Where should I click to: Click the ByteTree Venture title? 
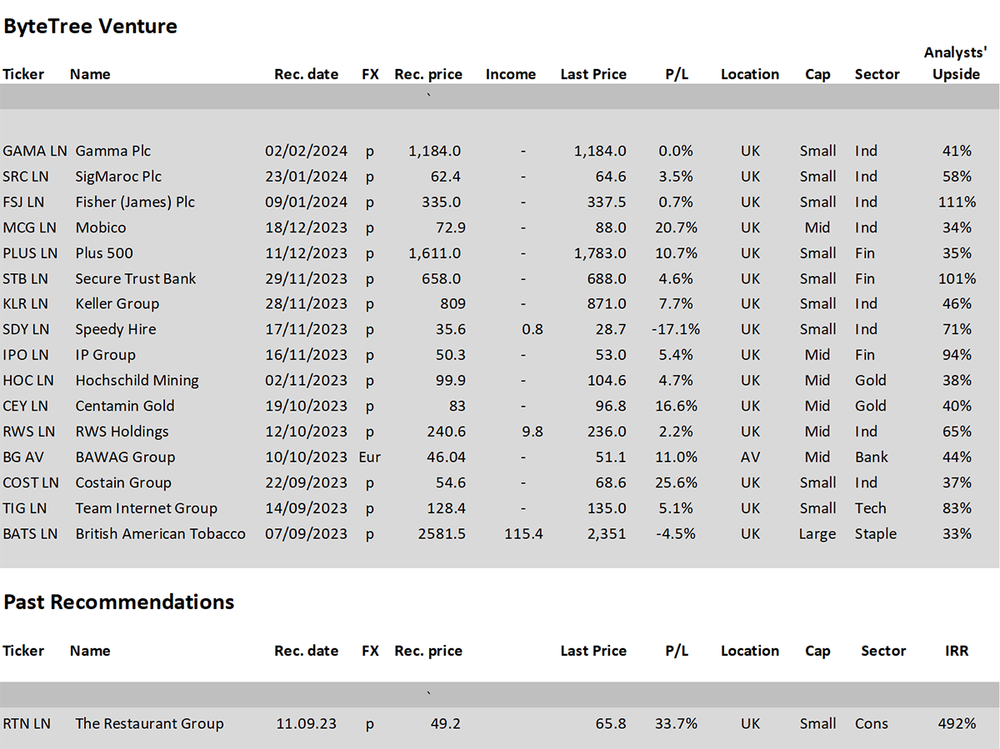pos(90,26)
